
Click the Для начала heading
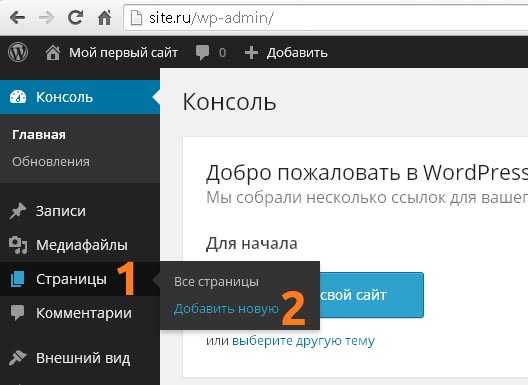click(252, 243)
